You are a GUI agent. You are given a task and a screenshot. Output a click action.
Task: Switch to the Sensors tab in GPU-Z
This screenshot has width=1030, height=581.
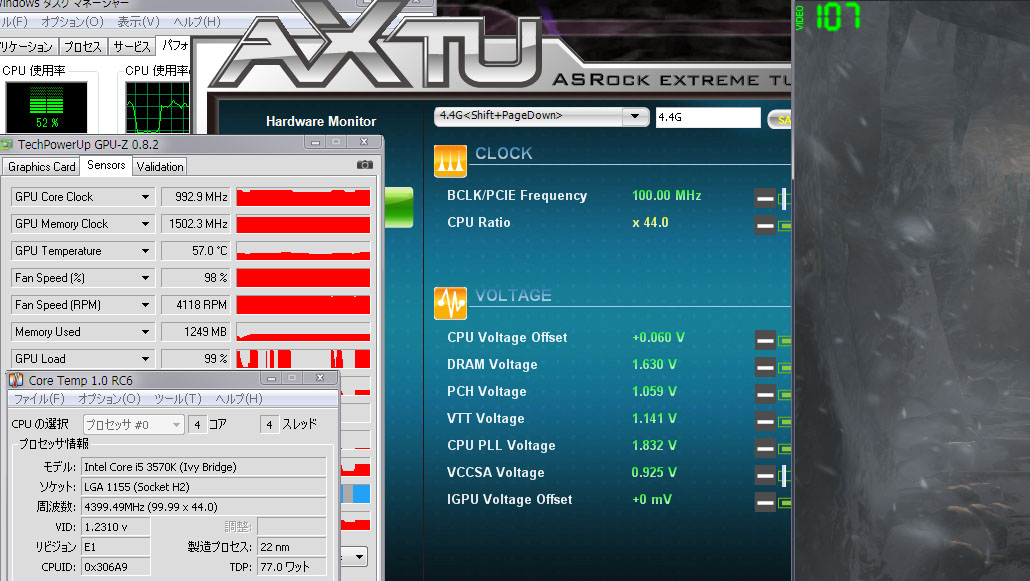[x=106, y=165]
